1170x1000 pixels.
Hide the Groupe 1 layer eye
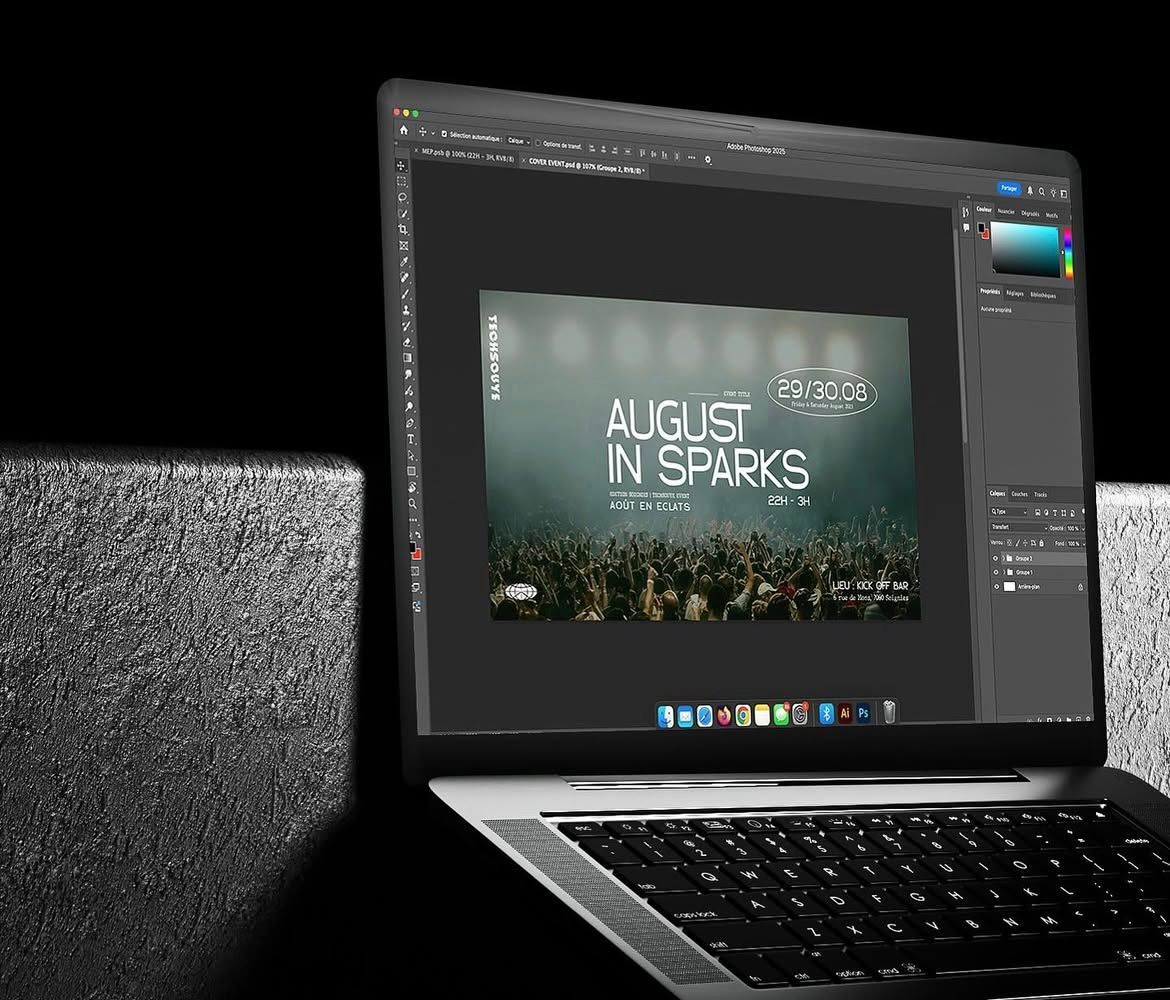click(995, 572)
